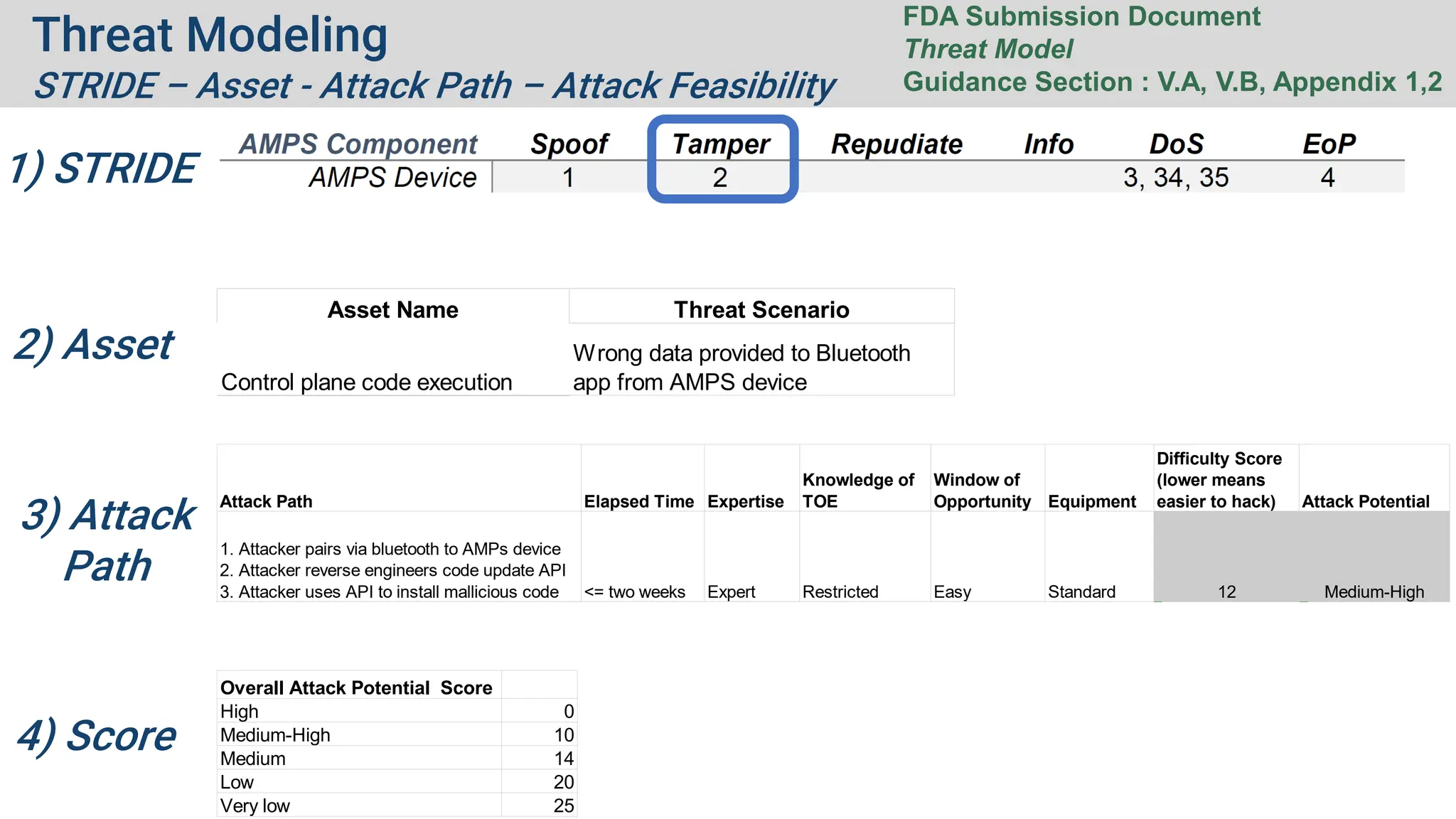
Task: Click the '4) Score' step label
Action: (x=96, y=736)
